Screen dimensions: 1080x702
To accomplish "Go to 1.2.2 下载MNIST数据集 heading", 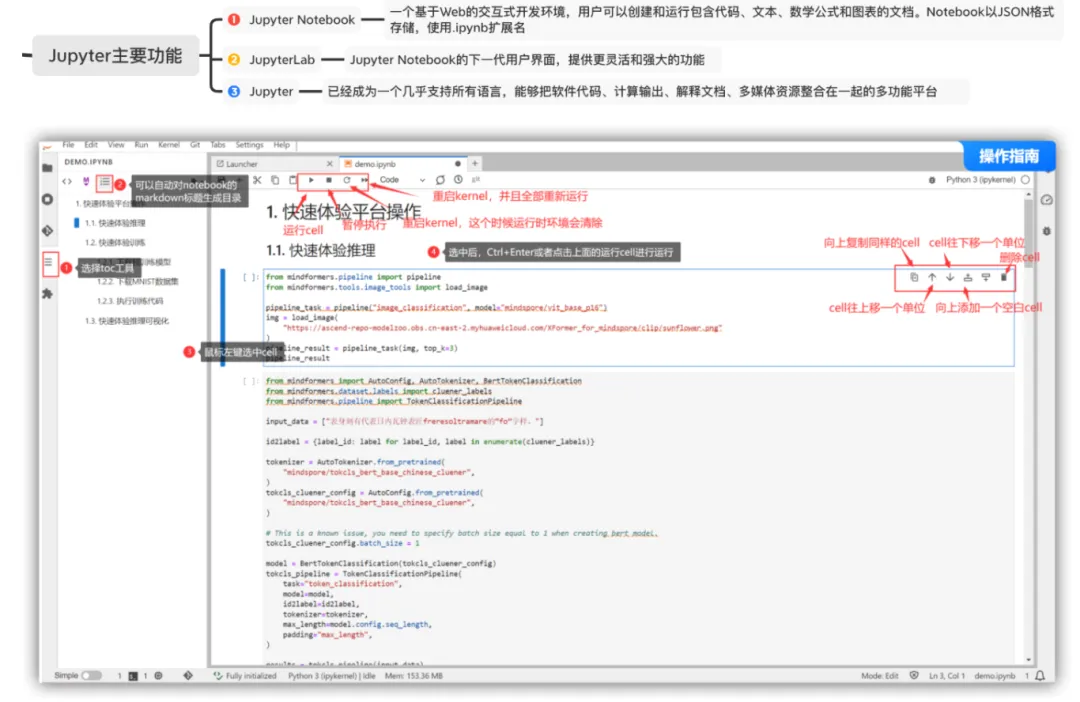I will pos(138,281).
